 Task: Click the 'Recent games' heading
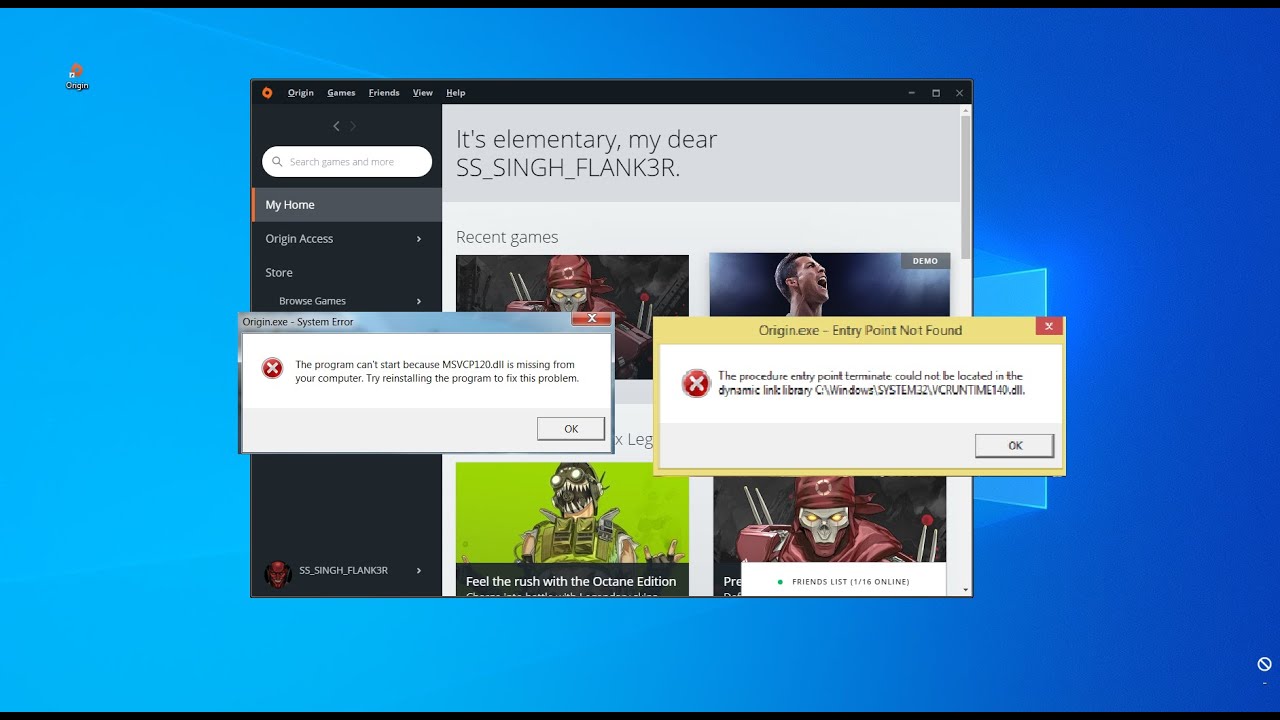[507, 237]
